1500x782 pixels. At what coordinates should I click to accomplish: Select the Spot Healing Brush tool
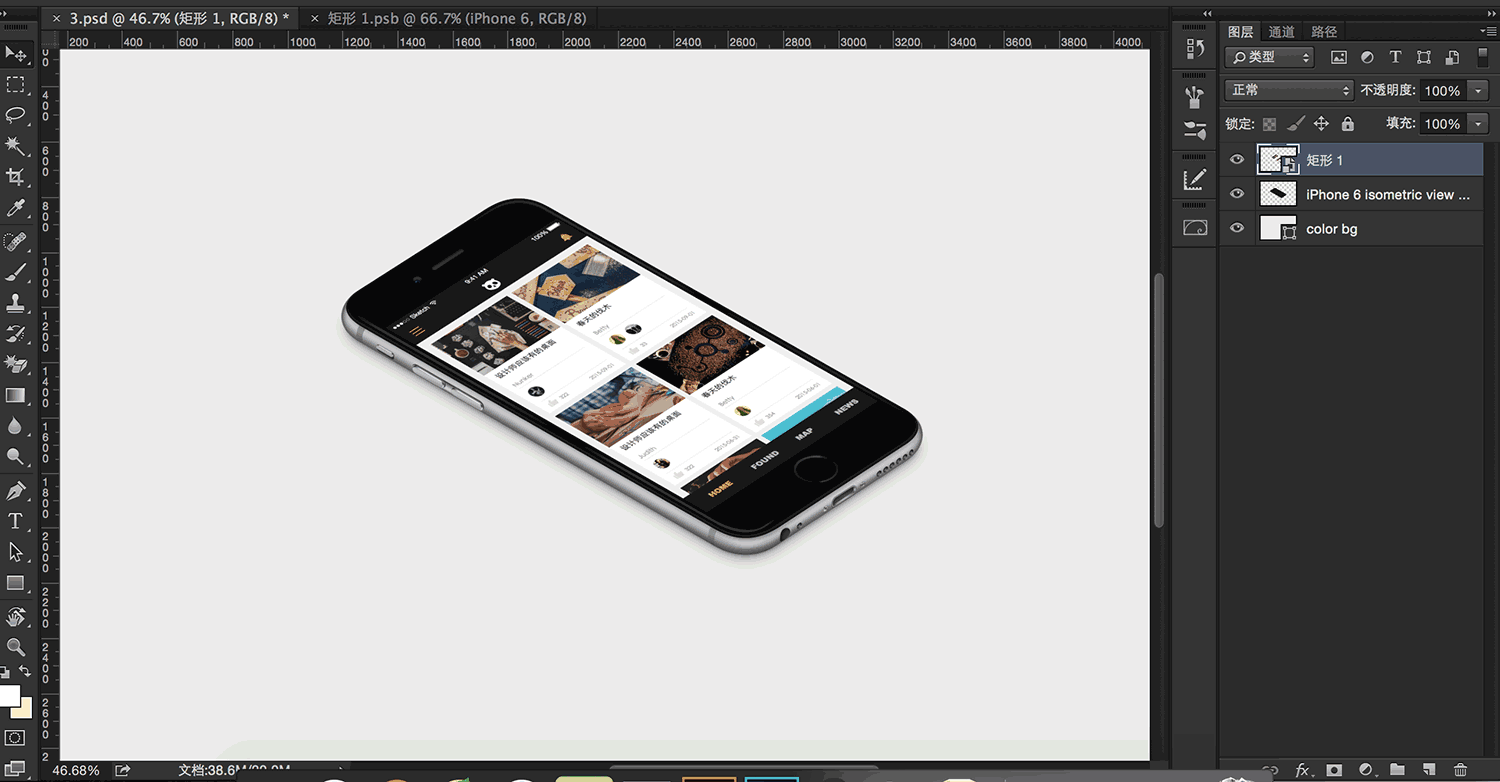[x=16, y=241]
